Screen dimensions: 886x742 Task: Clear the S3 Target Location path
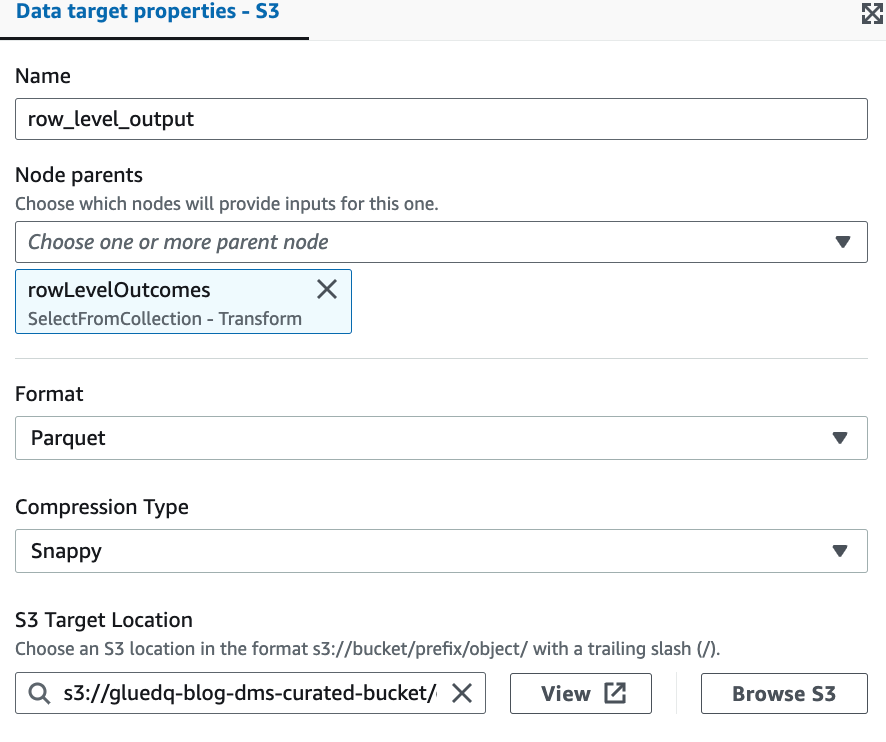(461, 694)
